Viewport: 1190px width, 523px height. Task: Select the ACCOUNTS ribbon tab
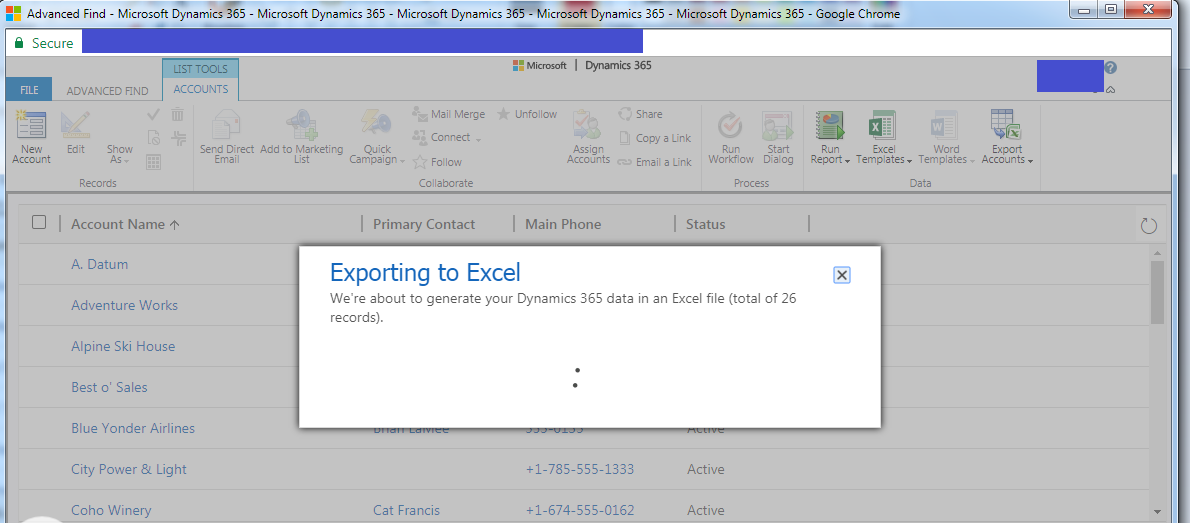200,89
